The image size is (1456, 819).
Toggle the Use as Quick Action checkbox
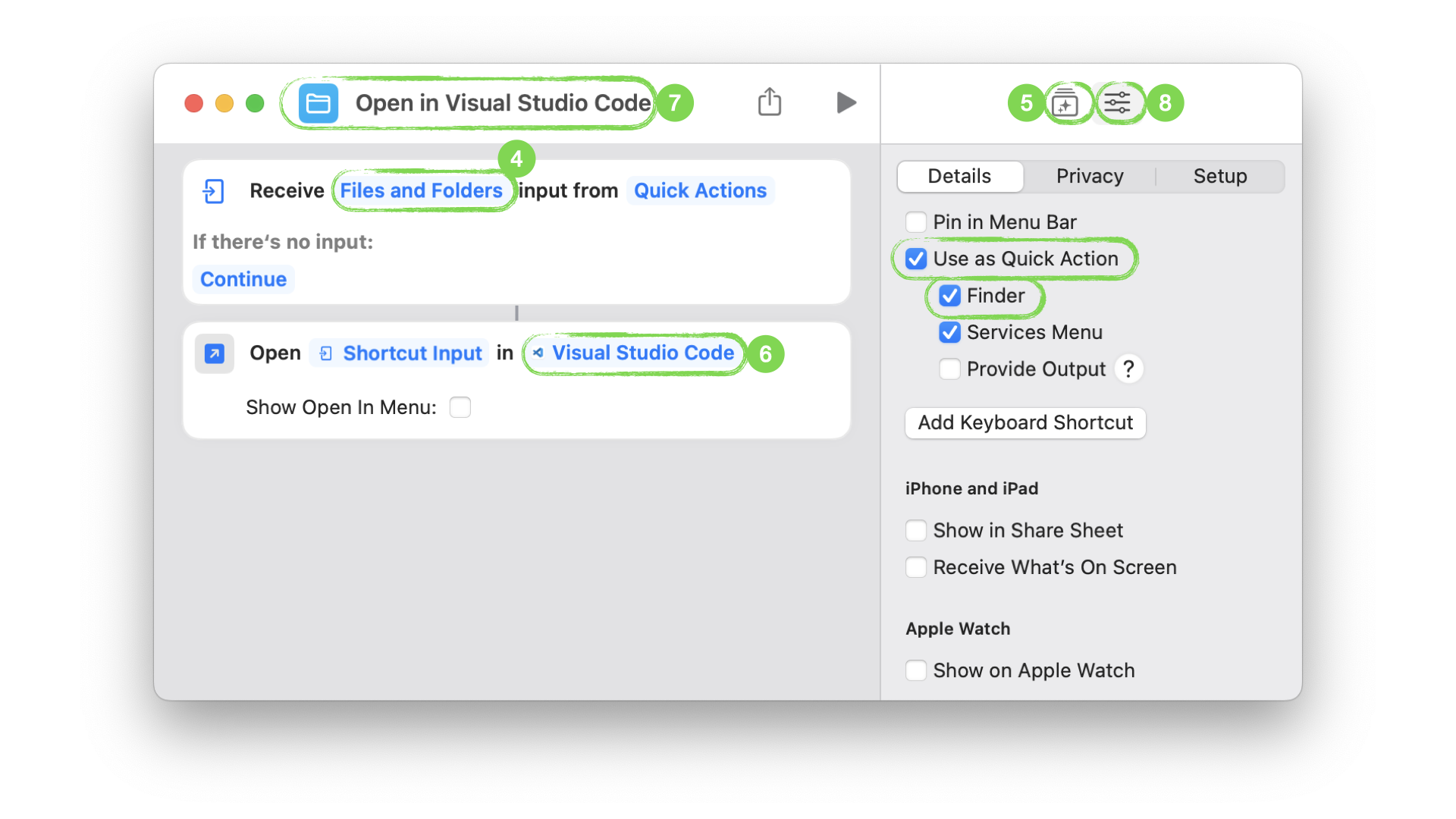point(916,258)
